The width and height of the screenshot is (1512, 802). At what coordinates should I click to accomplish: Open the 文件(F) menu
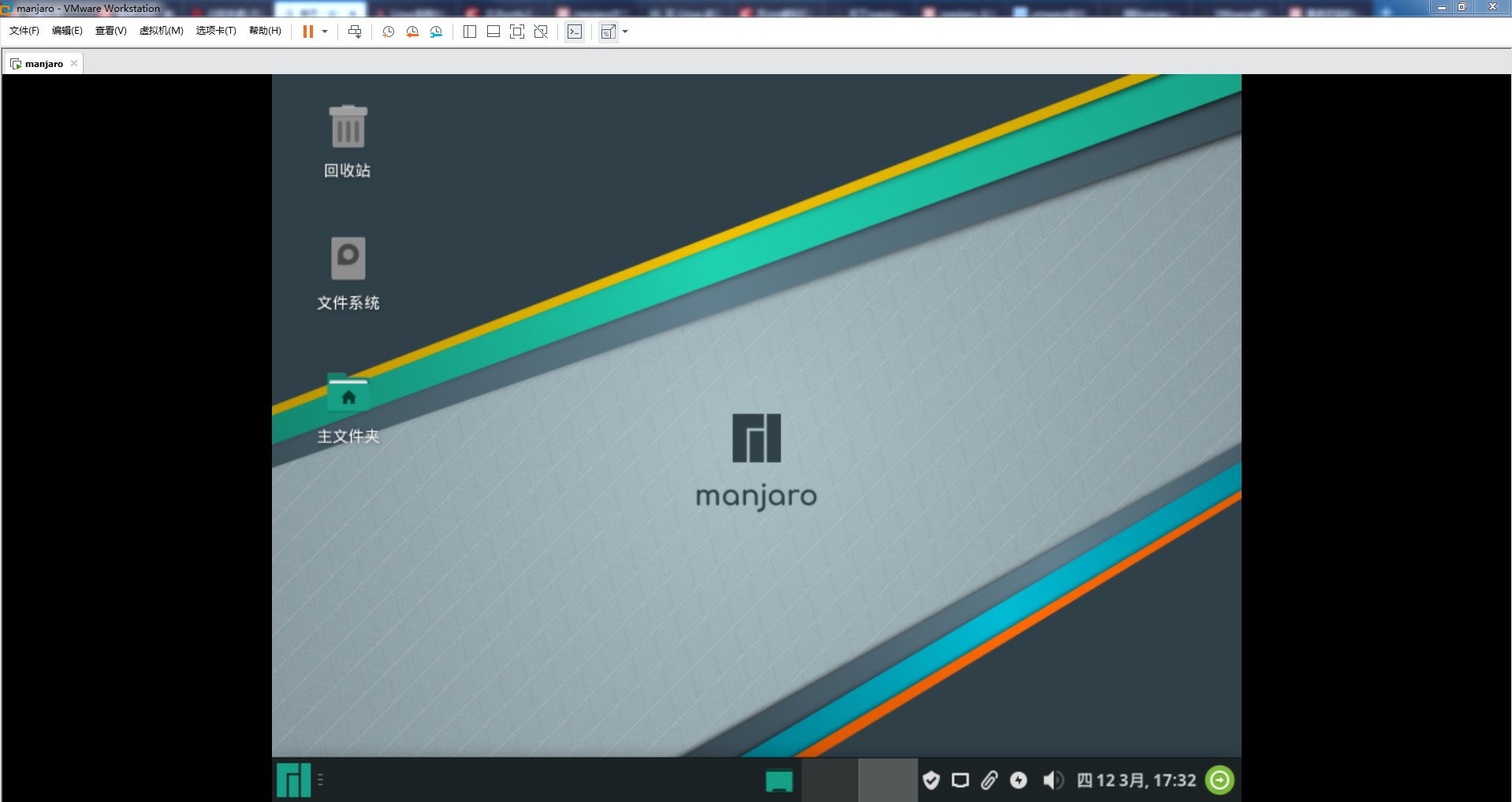click(x=24, y=31)
